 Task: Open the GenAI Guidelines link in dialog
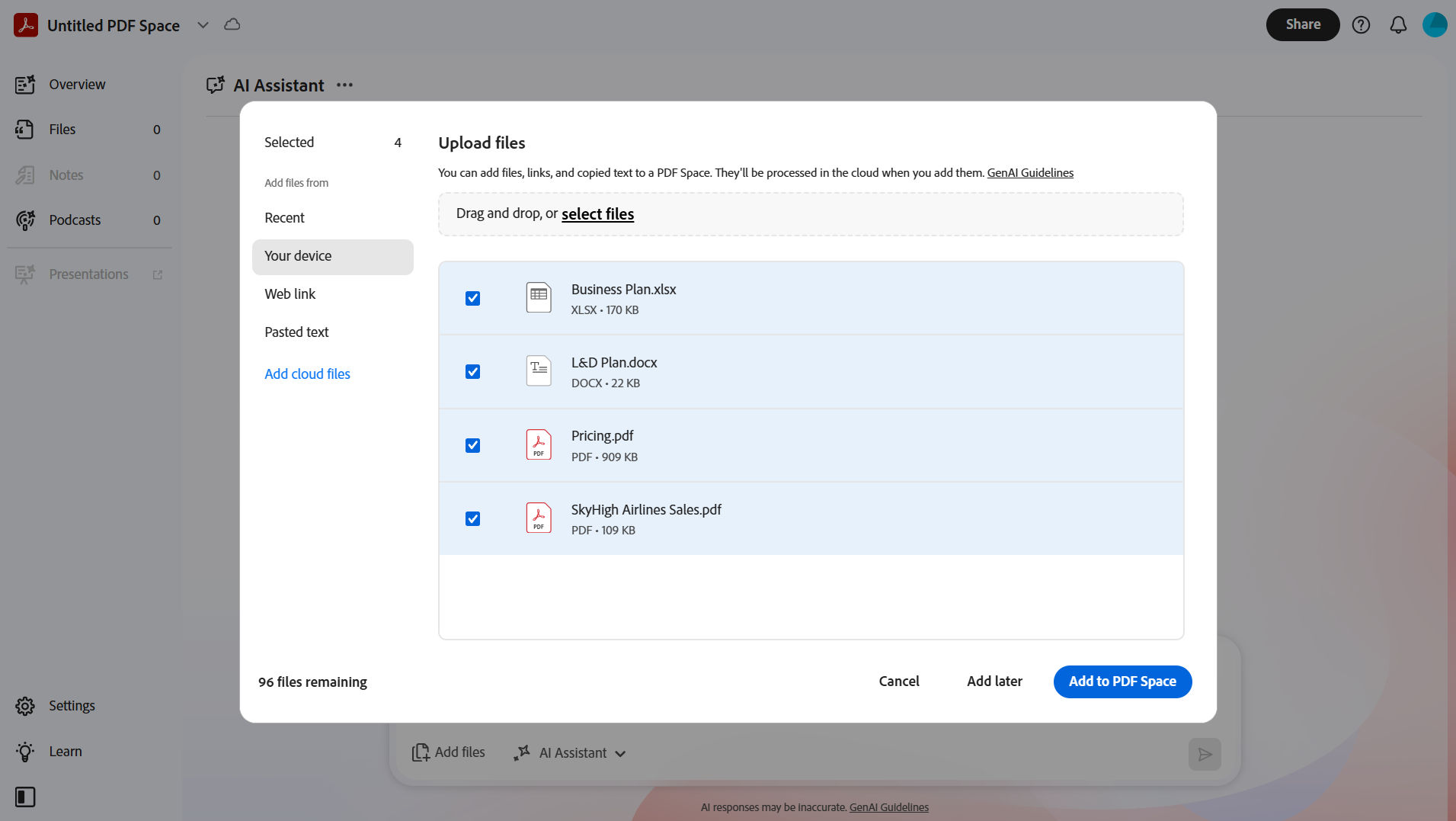(1030, 173)
